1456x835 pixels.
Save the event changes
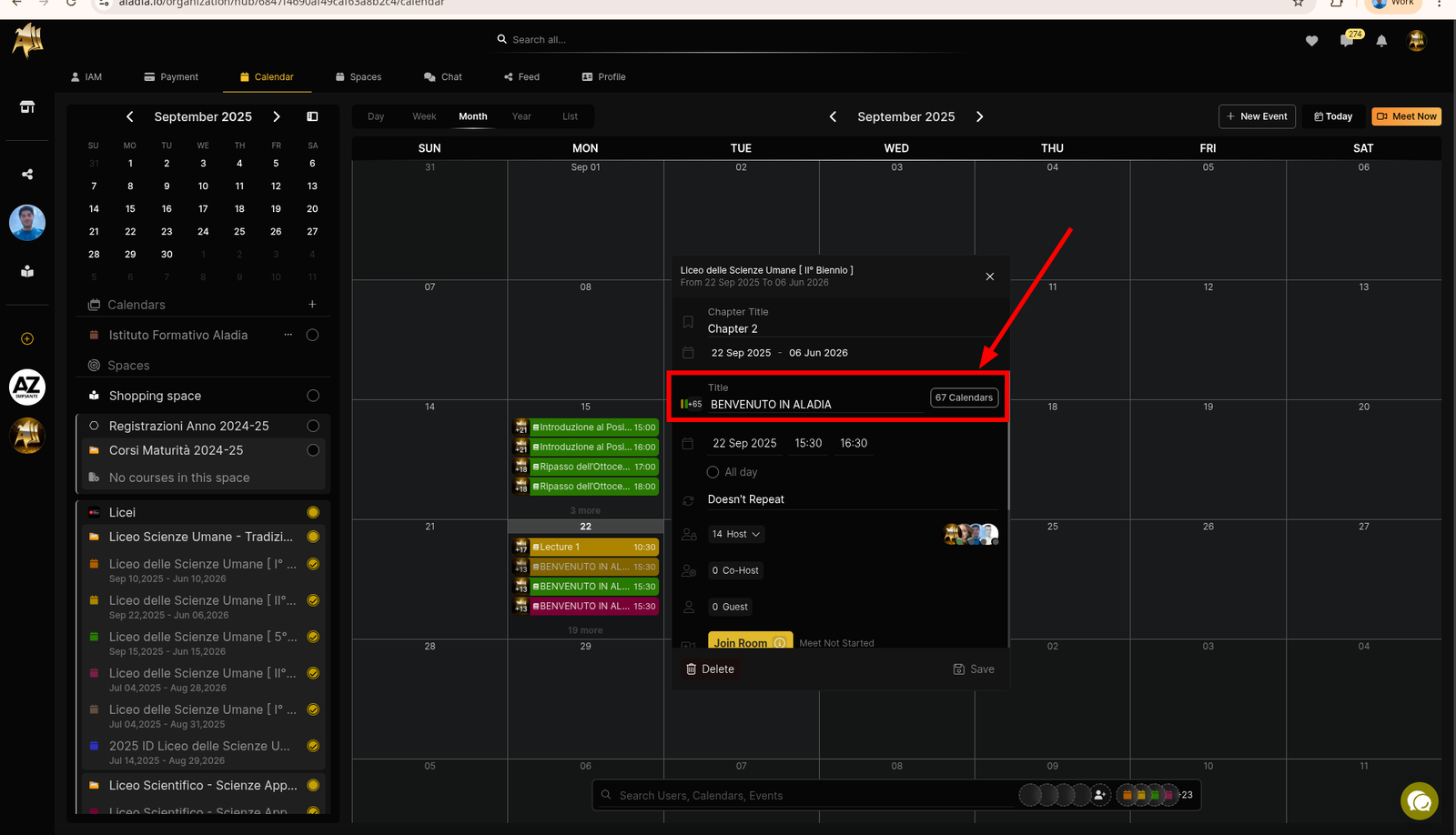pos(974,669)
